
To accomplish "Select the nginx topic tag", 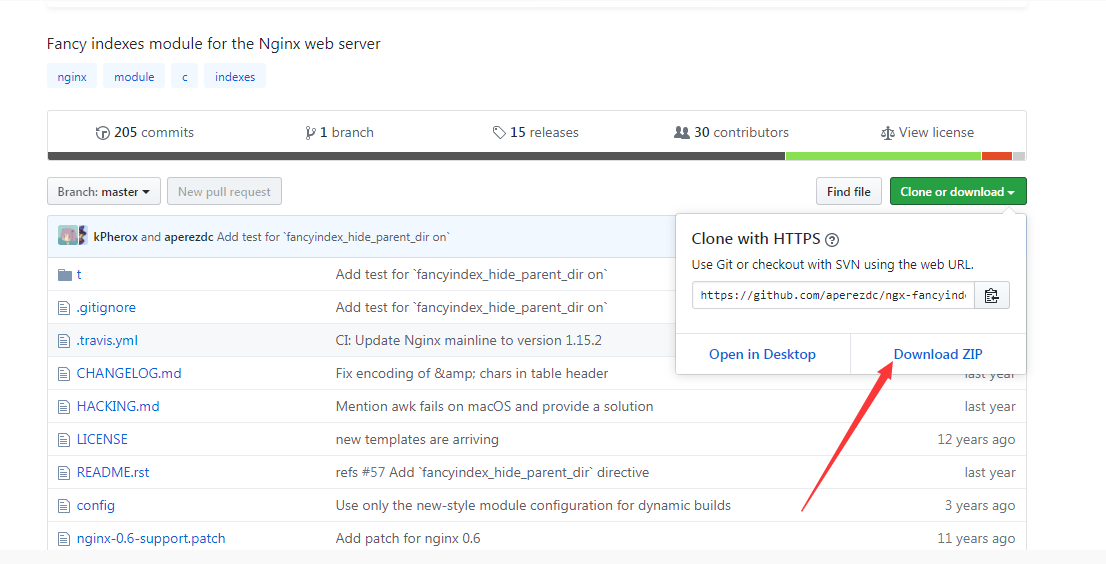I will click(72, 77).
